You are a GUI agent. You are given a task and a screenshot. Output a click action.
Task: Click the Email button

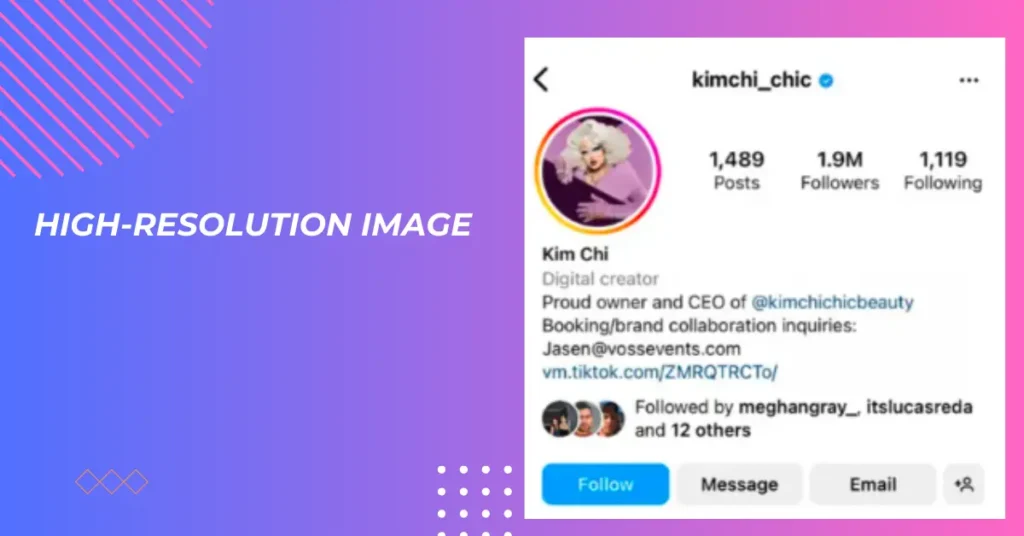(872, 484)
